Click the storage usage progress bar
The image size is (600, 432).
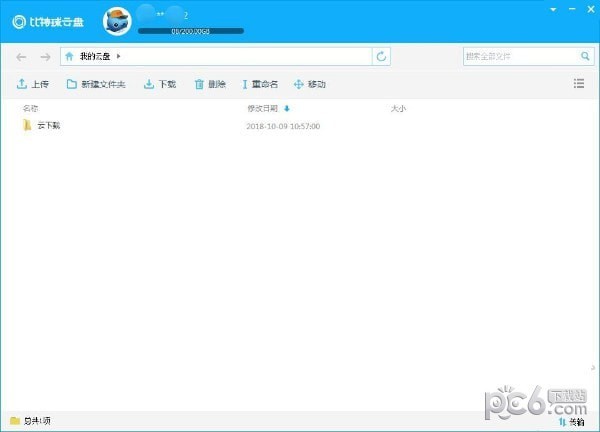click(190, 32)
